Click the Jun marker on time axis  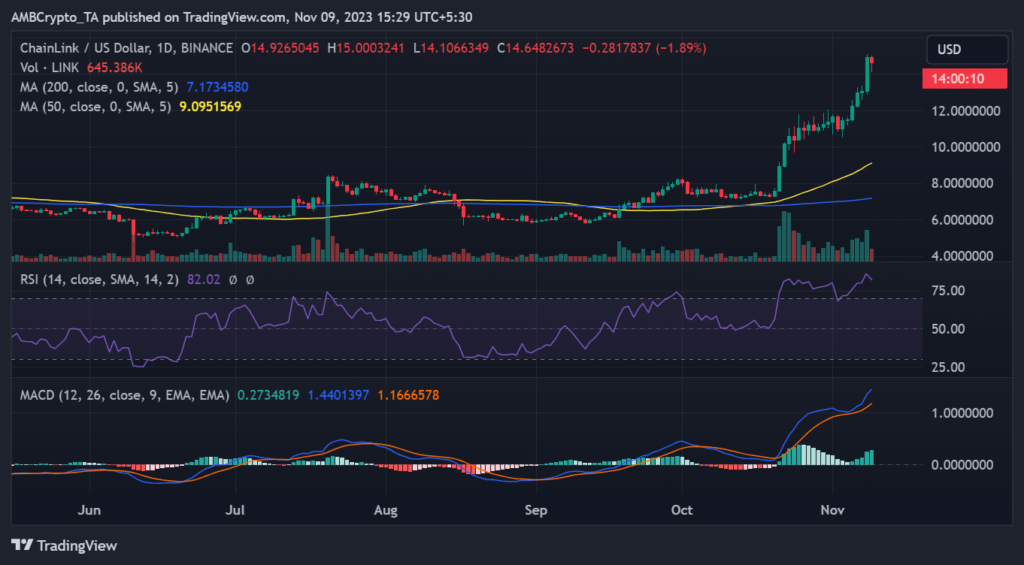click(x=90, y=510)
